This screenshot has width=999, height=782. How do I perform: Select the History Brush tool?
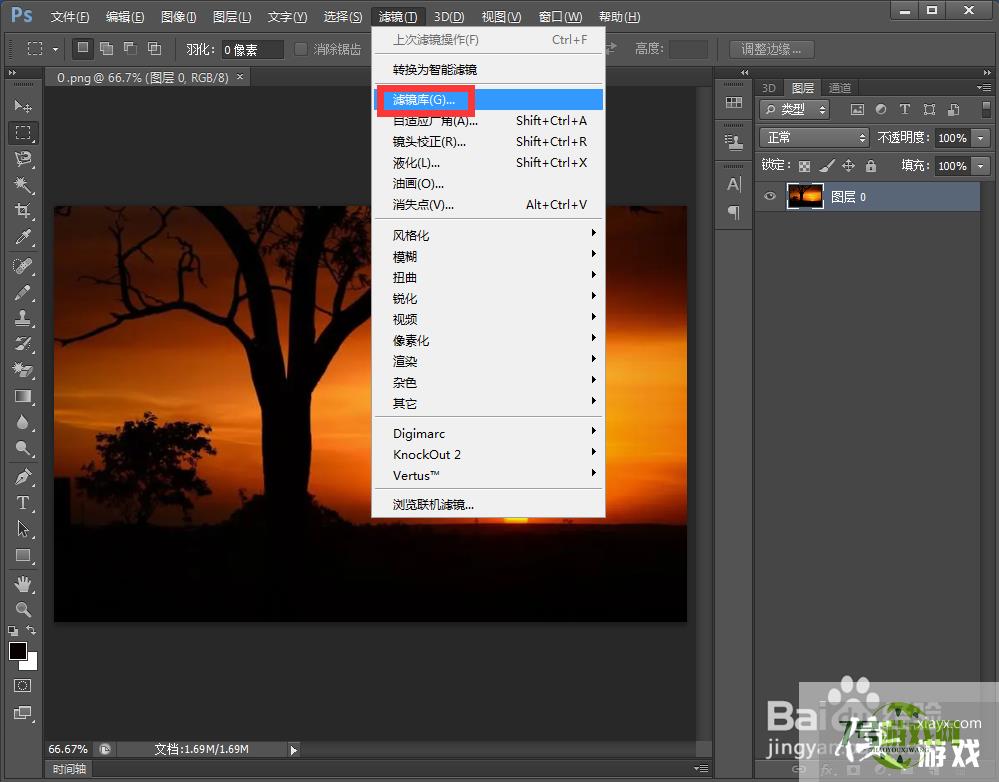tap(23, 344)
